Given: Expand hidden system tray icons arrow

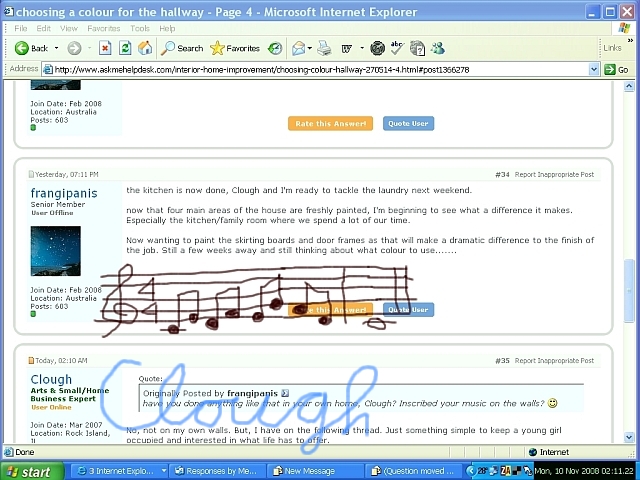Looking at the screenshot, I should tap(471, 471).
